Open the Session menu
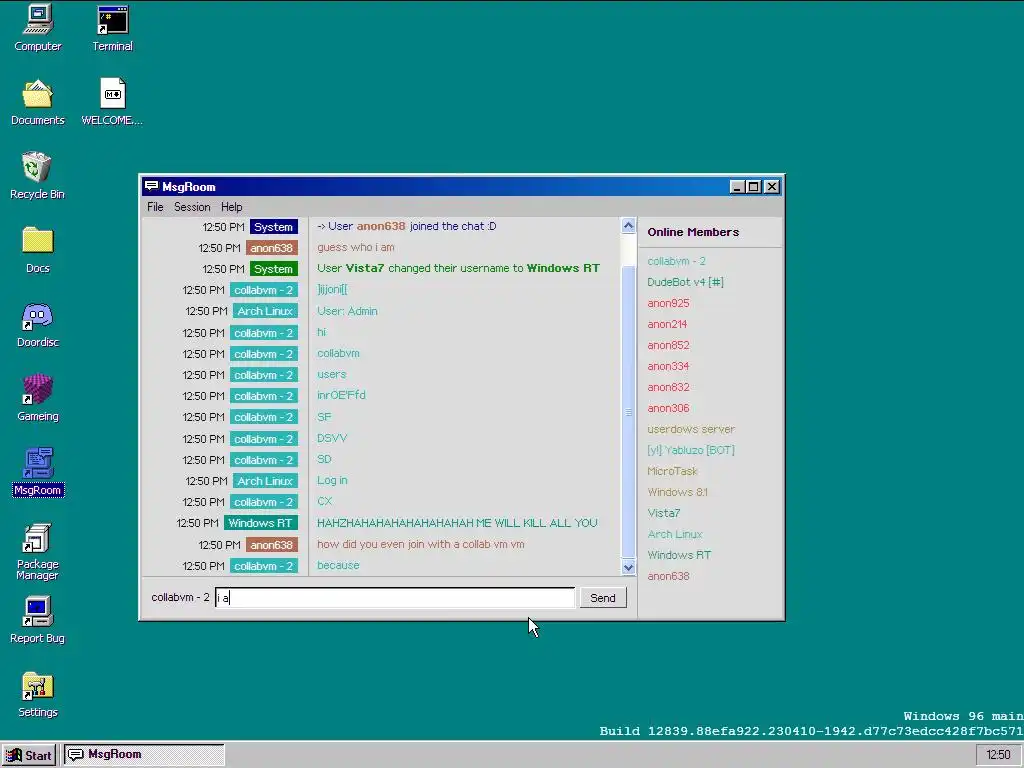The image size is (1024, 768). pyautogui.click(x=192, y=207)
